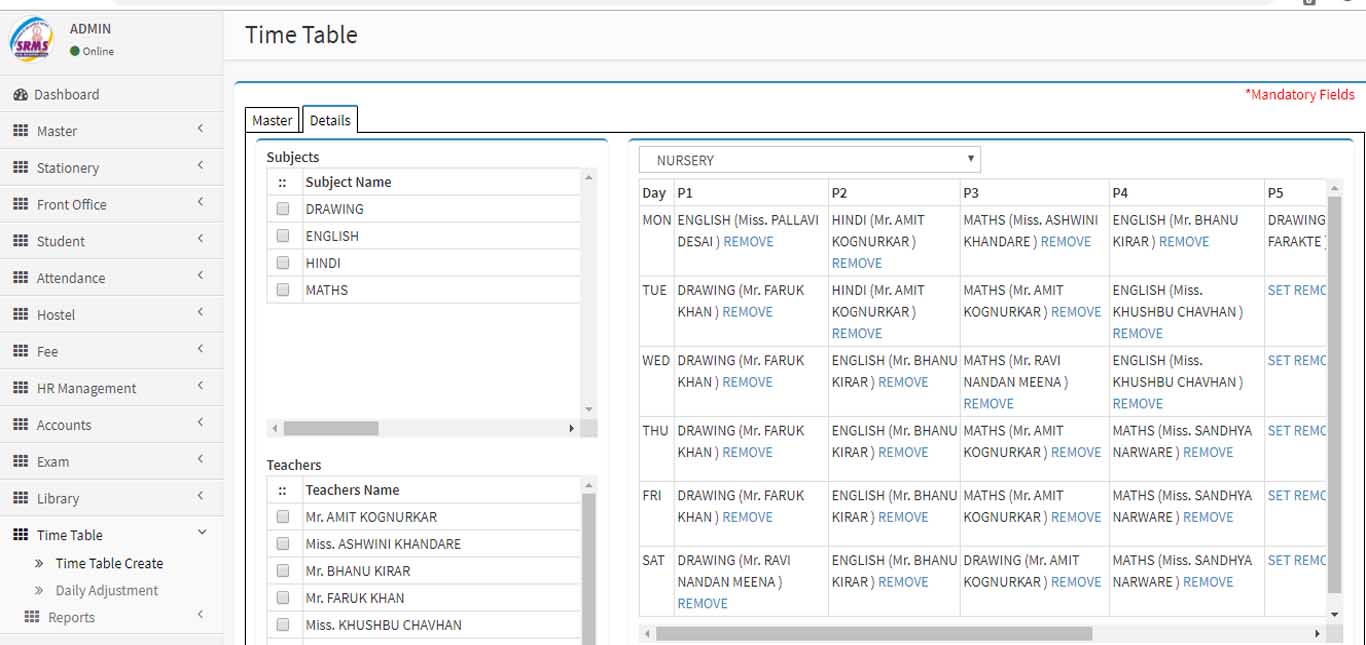Remove Monday P1 ENGLISH entry
This screenshot has width=1366, height=645.
pos(748,242)
